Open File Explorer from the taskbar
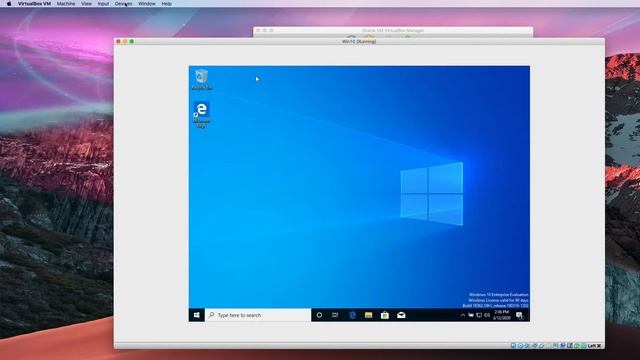This screenshot has width=640, height=360. [x=369, y=315]
